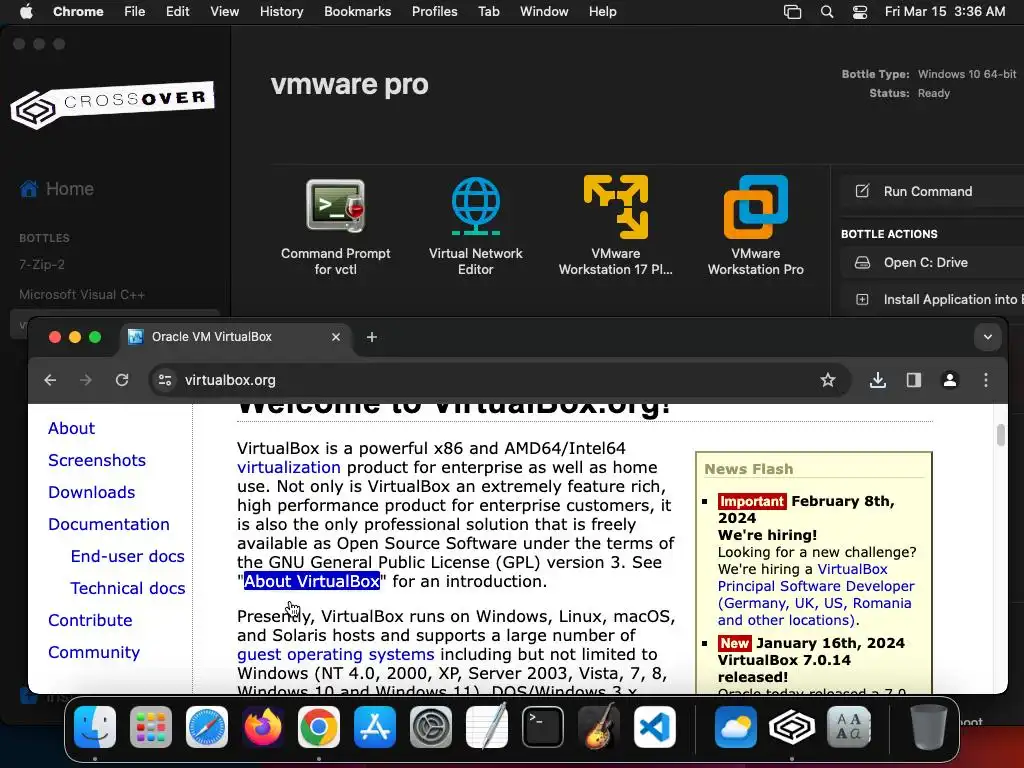Launch VMware Workstation Pro icon
Image resolution: width=1024 pixels, height=768 pixels.
pos(756,226)
